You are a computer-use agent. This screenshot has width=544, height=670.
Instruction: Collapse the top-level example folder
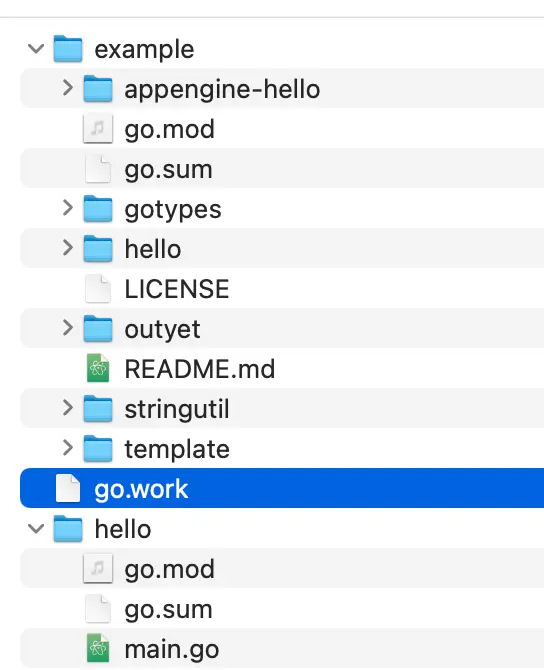[36, 48]
